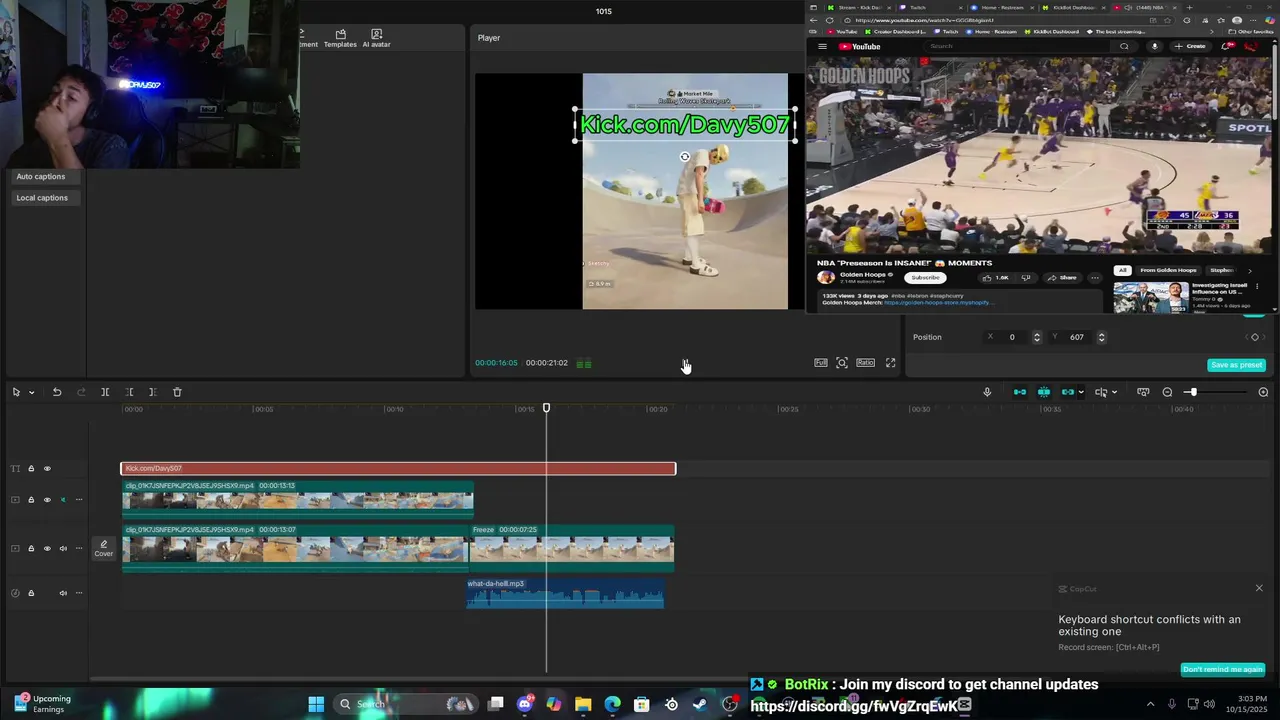Toggle auto snapping on timeline
Screen dimensions: 1280x720
pos(1044,392)
